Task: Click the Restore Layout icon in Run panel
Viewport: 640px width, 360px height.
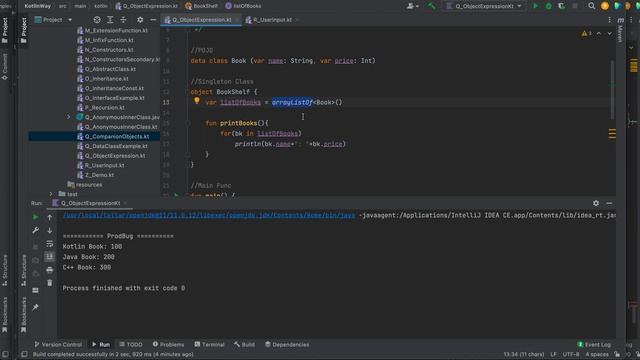Action: (x=36, y=290)
